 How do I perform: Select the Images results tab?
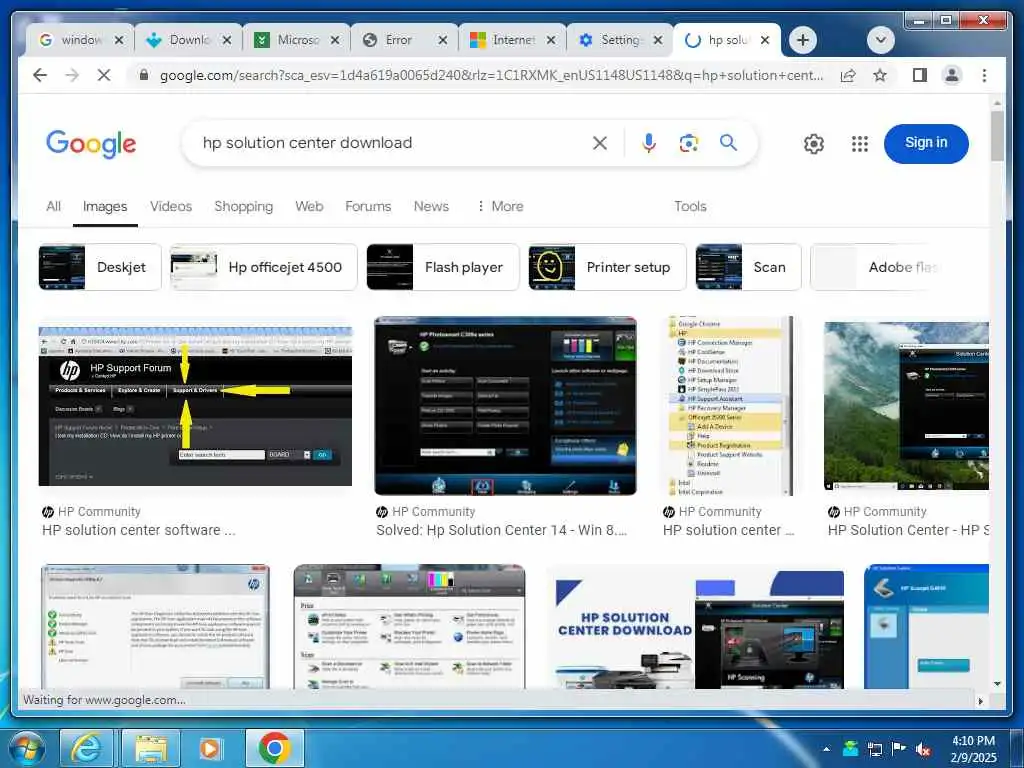tap(104, 206)
